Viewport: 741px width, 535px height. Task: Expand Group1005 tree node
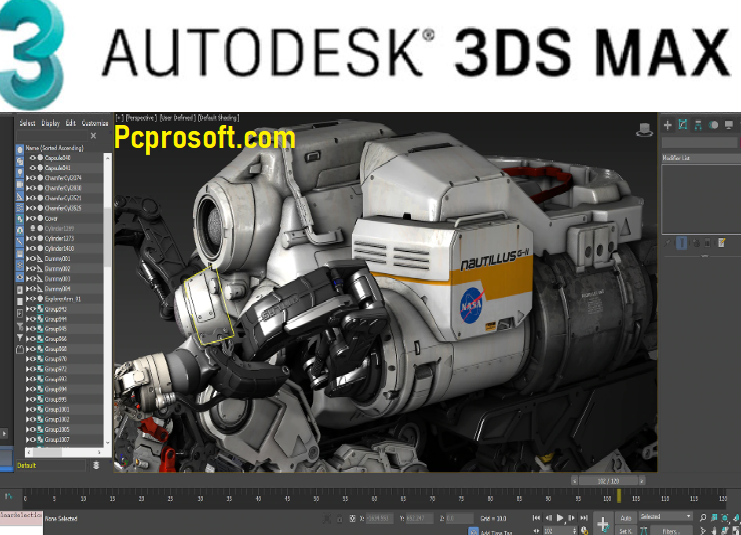pyautogui.click(x=27, y=430)
